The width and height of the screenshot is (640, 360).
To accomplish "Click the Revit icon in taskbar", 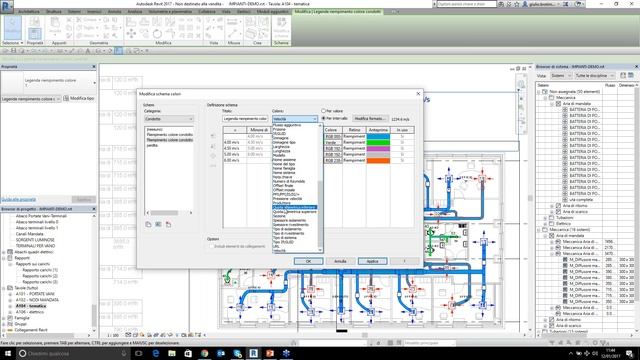I will pyautogui.click(x=253, y=353).
